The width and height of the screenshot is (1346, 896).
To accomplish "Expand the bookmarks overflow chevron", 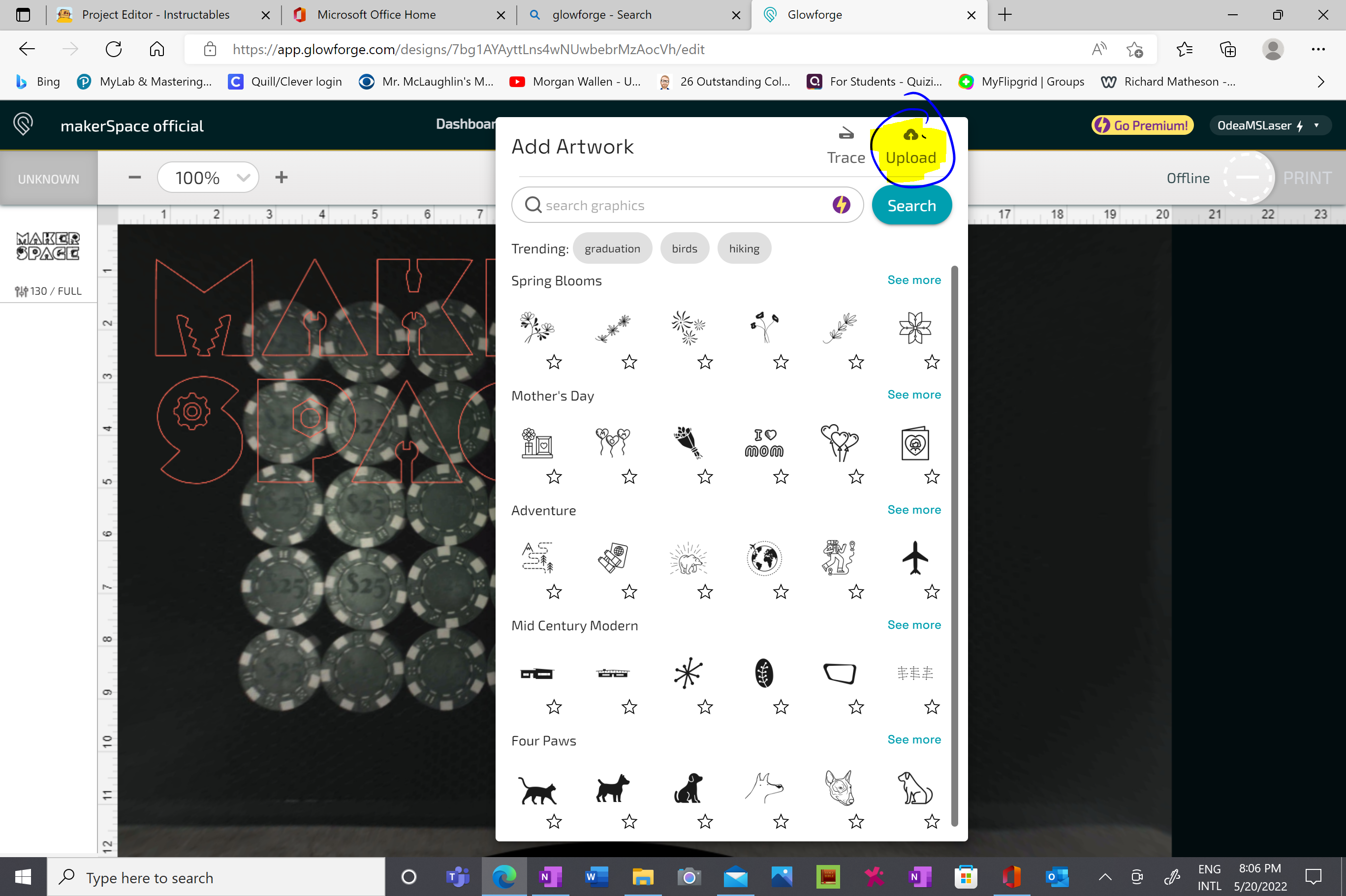I will pos(1320,81).
